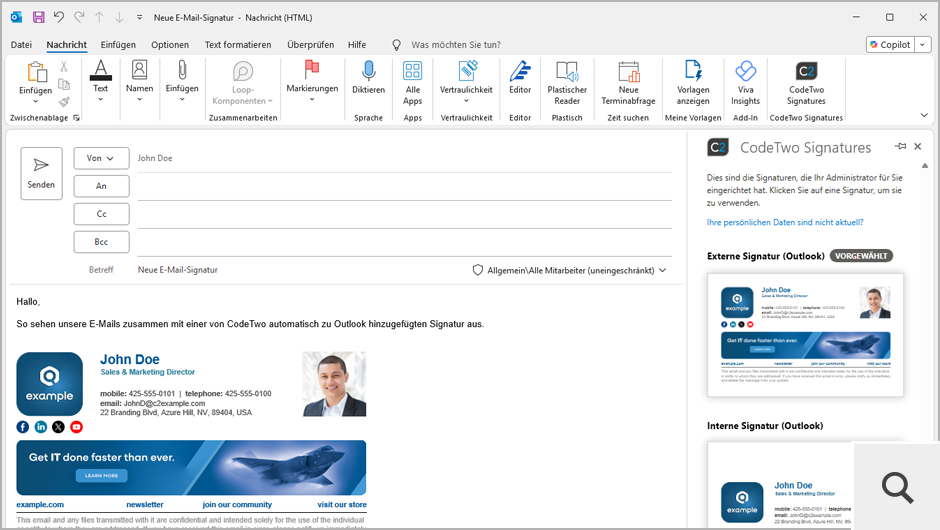Image resolution: width=940 pixels, height=530 pixels.
Task: Attach a file via paperclip Einfügen
Action: click(x=182, y=80)
